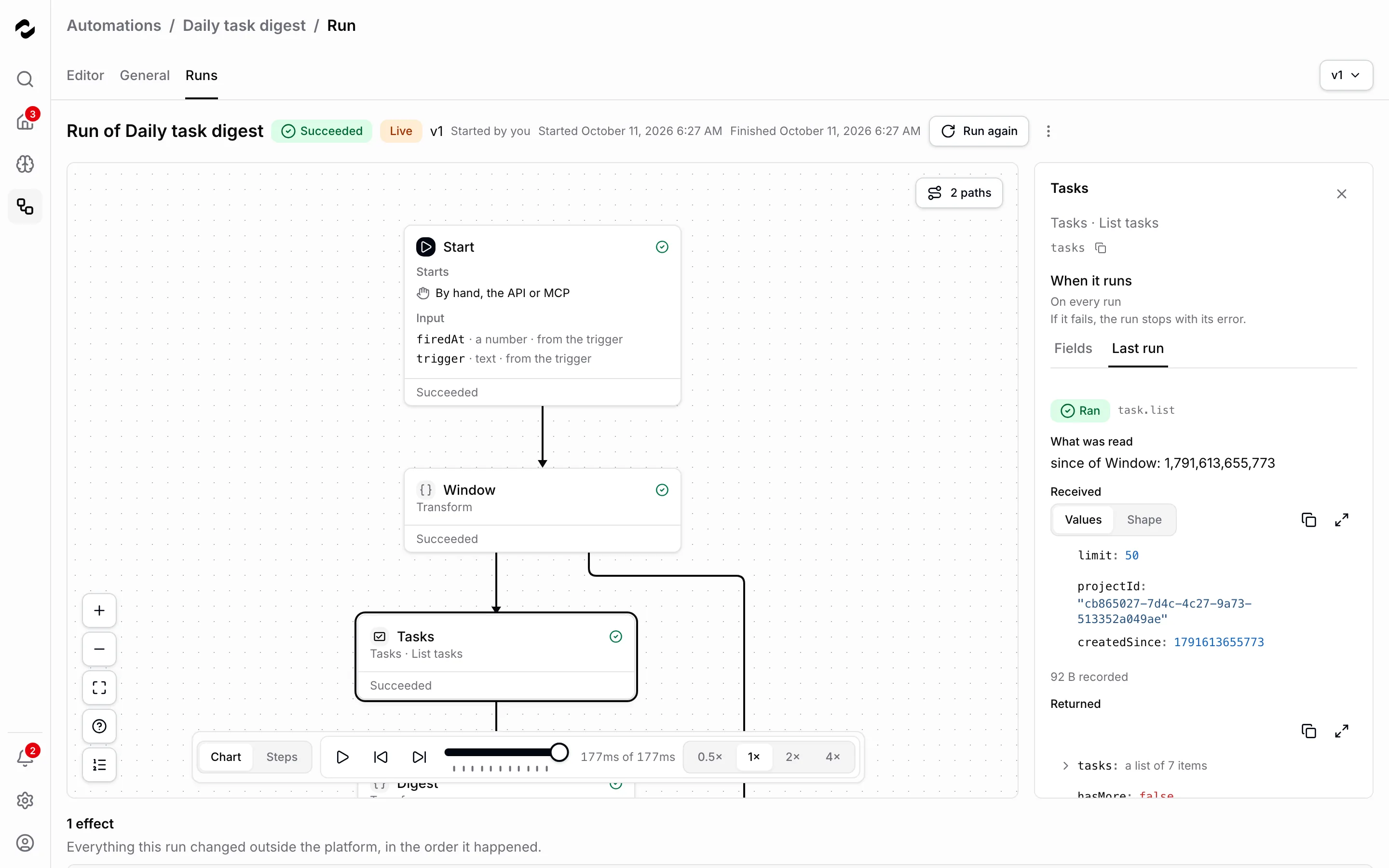Image resolution: width=1389 pixels, height=868 pixels.
Task: Close the Tasks side panel
Action: pos(1341,194)
